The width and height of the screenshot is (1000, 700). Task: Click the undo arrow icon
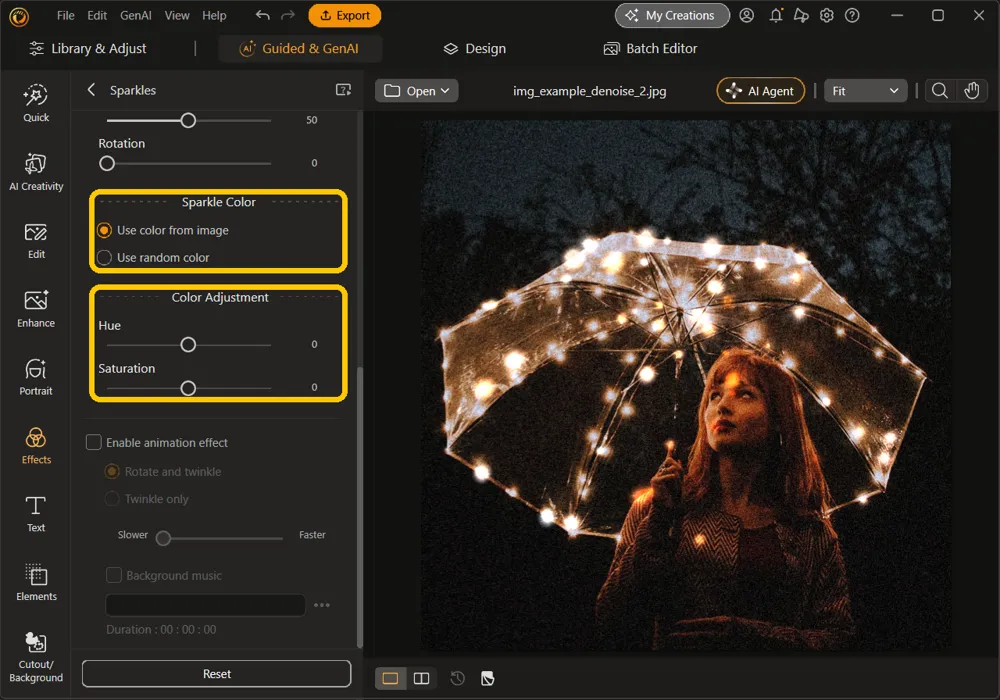(x=262, y=15)
